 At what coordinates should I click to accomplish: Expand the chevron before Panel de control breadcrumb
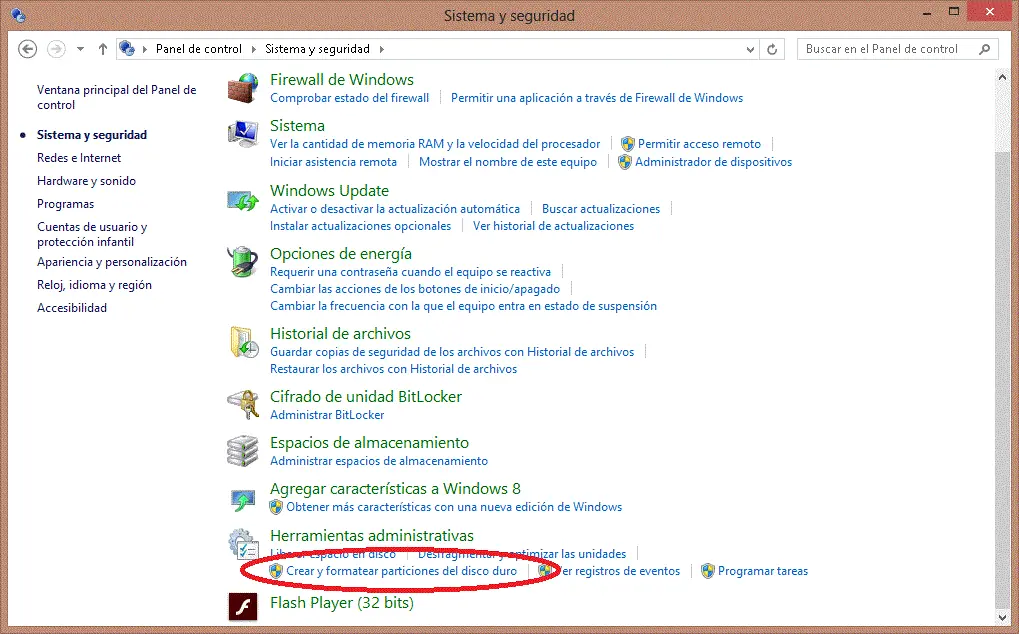coord(144,49)
